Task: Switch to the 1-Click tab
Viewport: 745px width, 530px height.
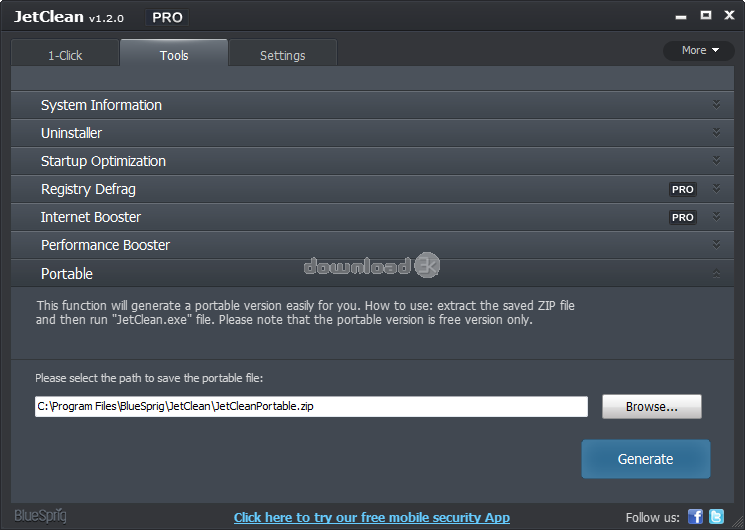Action: 65,55
